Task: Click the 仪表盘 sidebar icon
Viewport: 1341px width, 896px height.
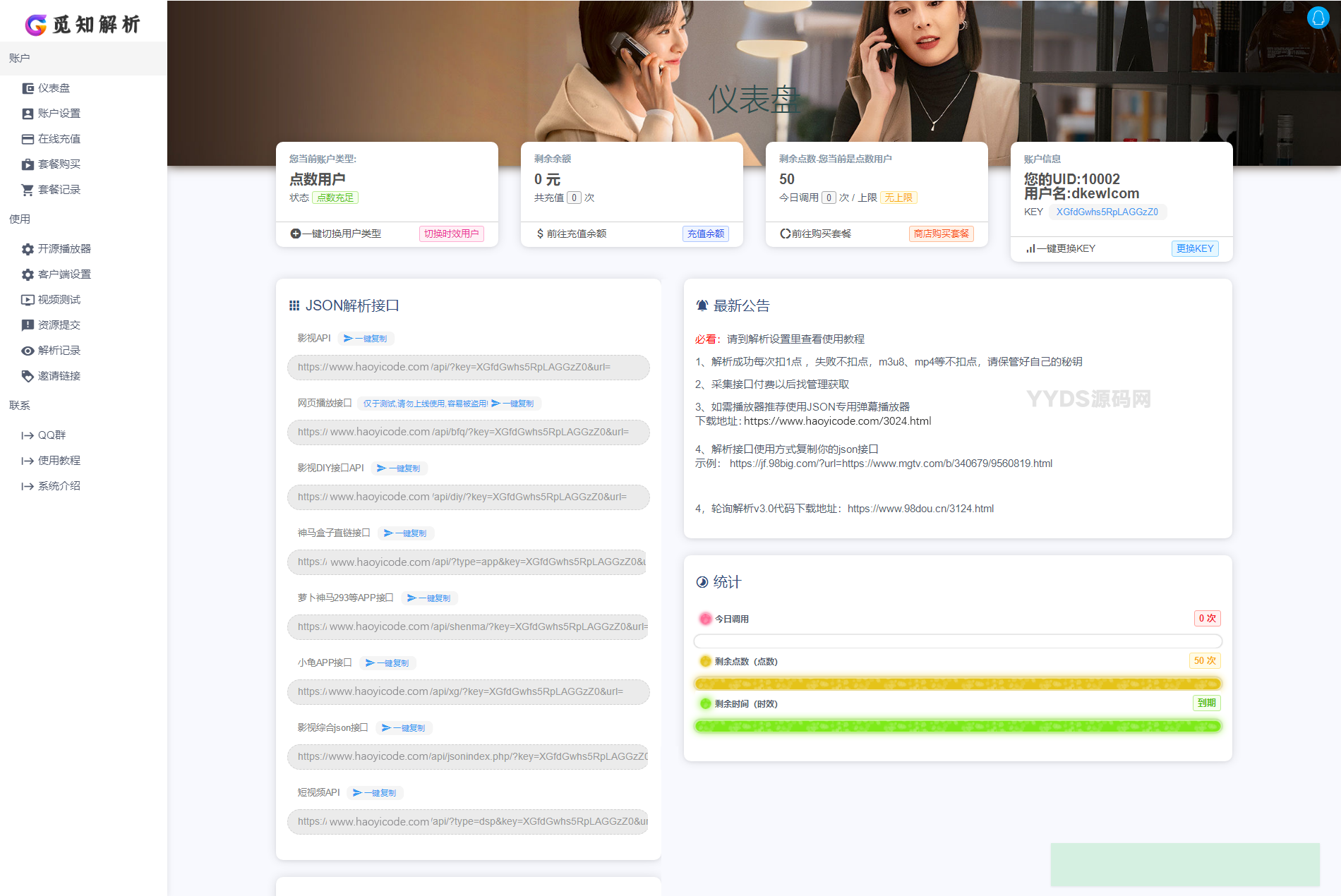Action: coord(28,88)
